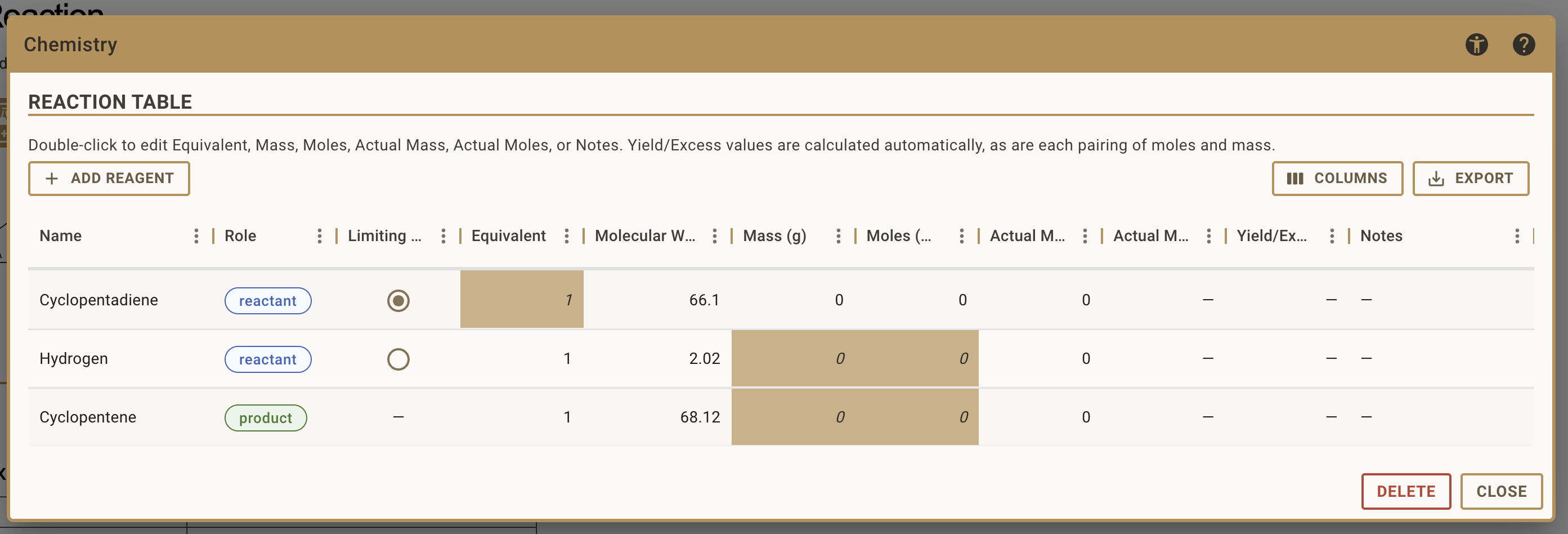Click the Limiting column header
This screenshot has height=534, width=1568.
point(384,236)
